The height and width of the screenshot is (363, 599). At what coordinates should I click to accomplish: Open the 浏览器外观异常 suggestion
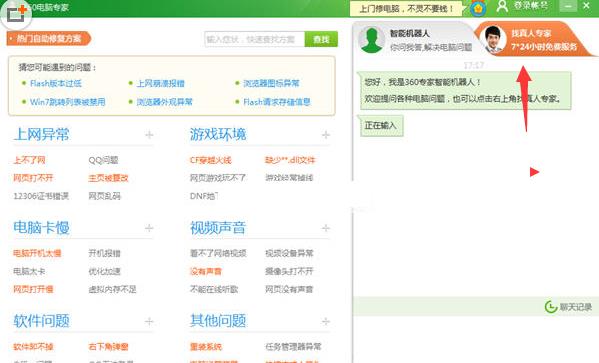tap(165, 102)
